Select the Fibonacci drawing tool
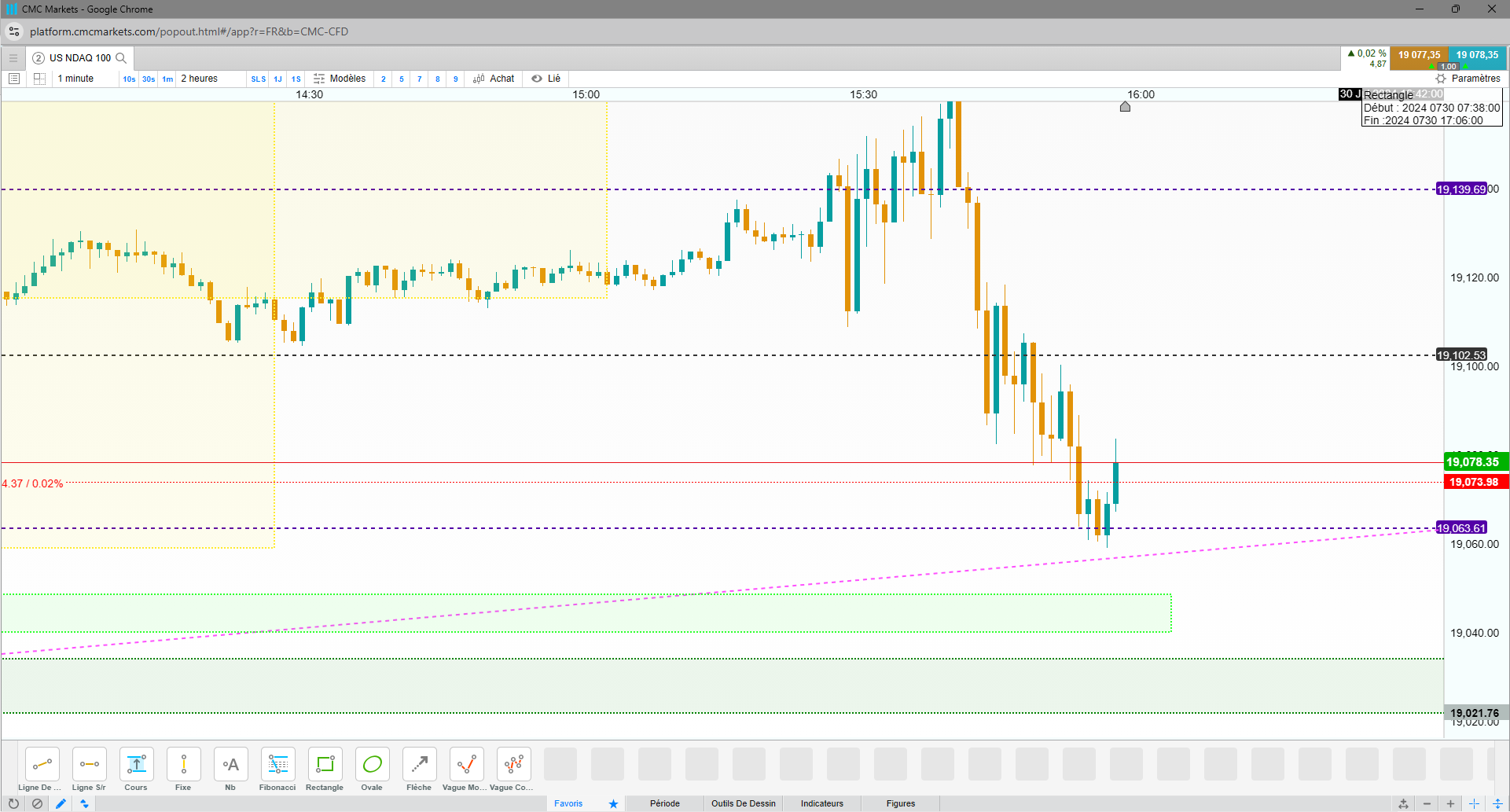Viewport: 1510px width, 812px height. point(277,770)
